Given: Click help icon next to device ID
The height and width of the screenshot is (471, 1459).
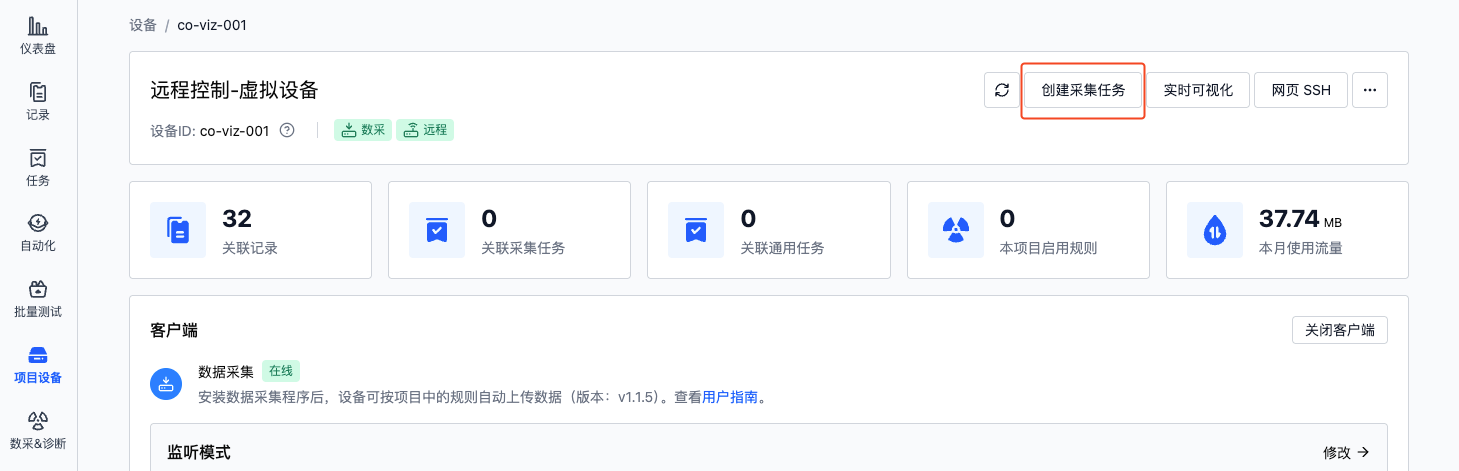Looking at the screenshot, I should point(287,130).
